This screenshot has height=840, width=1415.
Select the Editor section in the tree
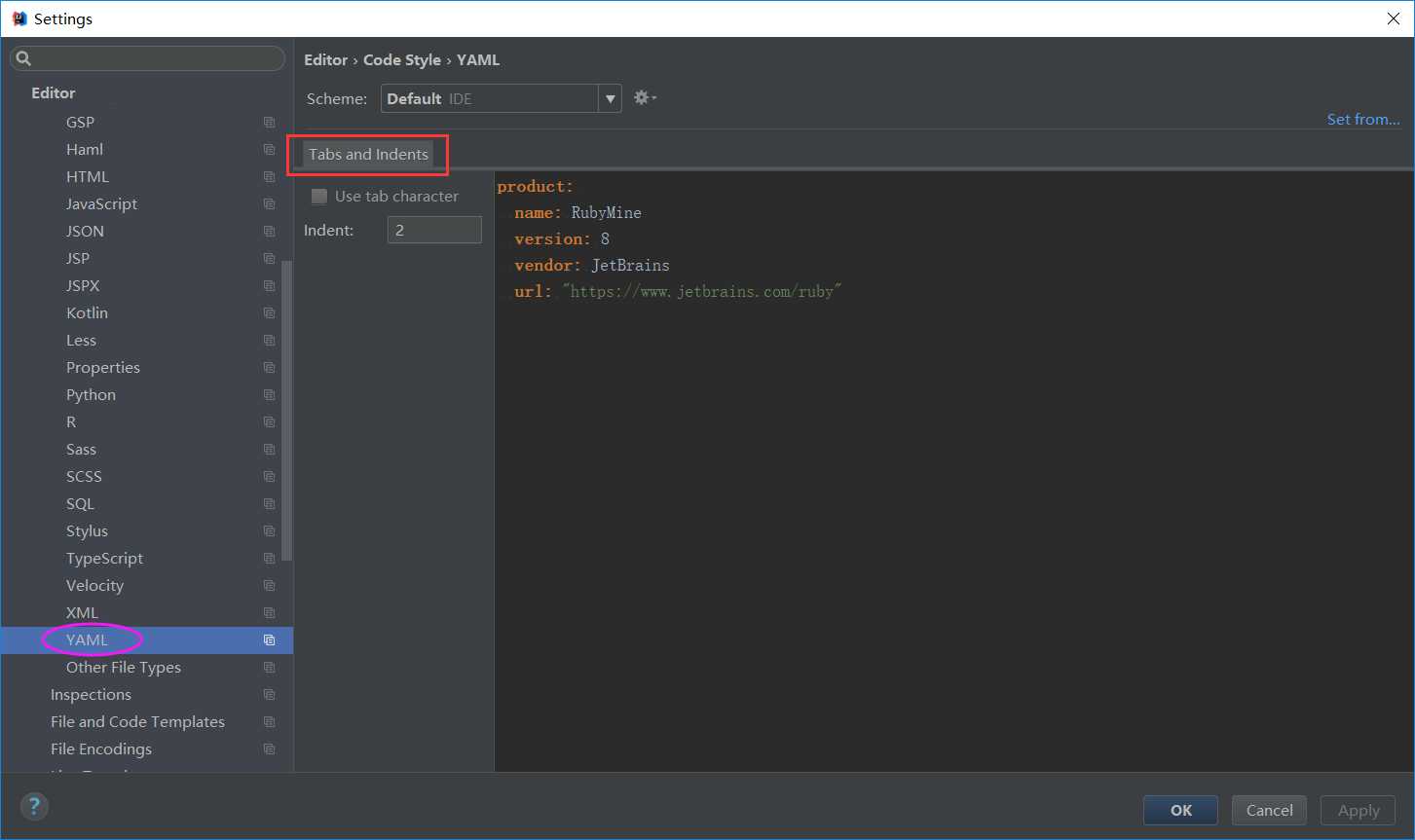[53, 93]
